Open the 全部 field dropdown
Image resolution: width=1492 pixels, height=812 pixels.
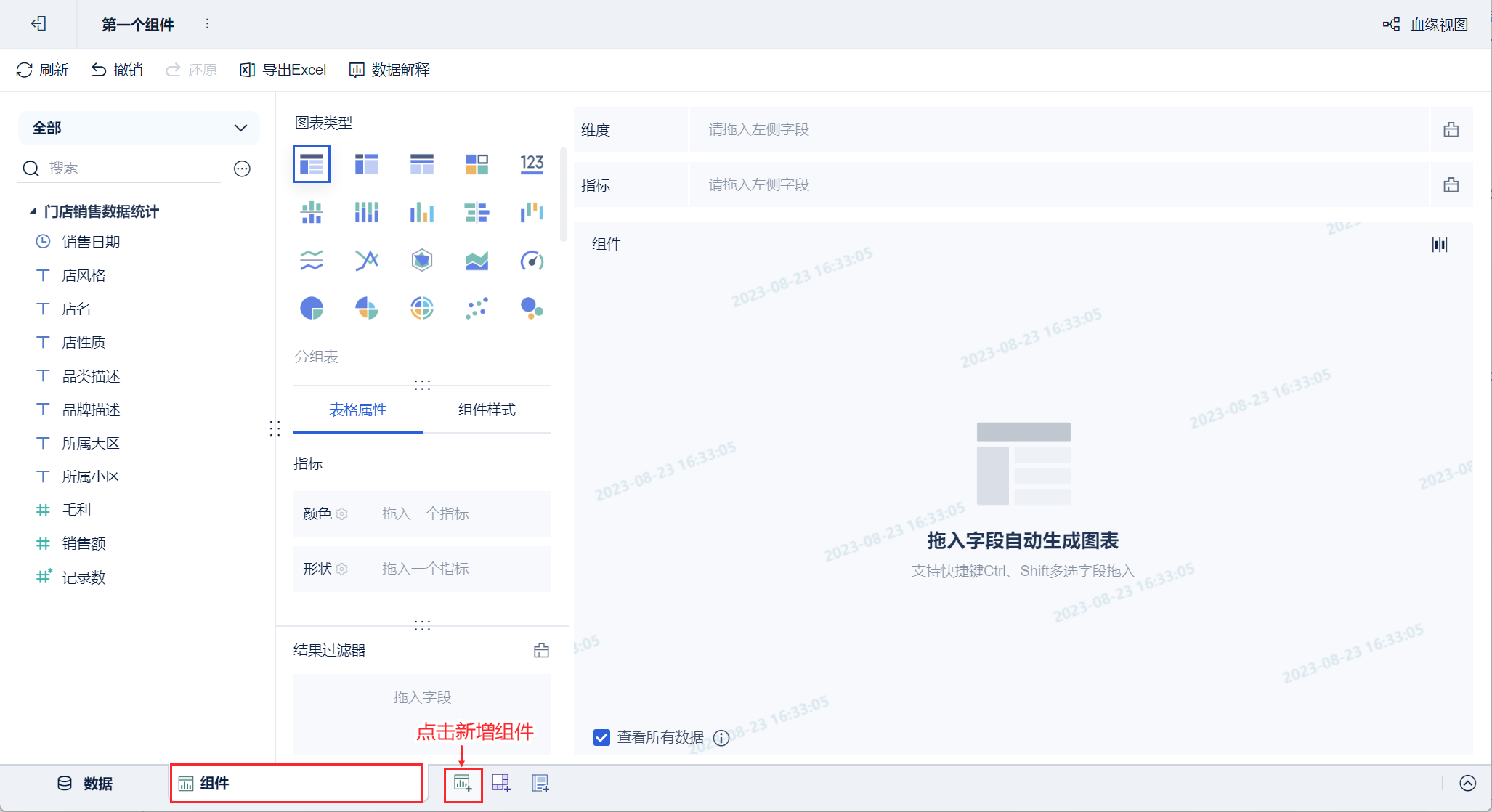[139, 128]
